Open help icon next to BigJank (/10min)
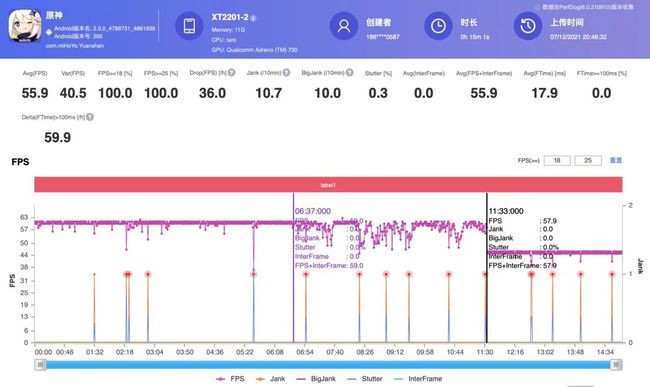Screen dimensions: 650x387 (349, 73)
